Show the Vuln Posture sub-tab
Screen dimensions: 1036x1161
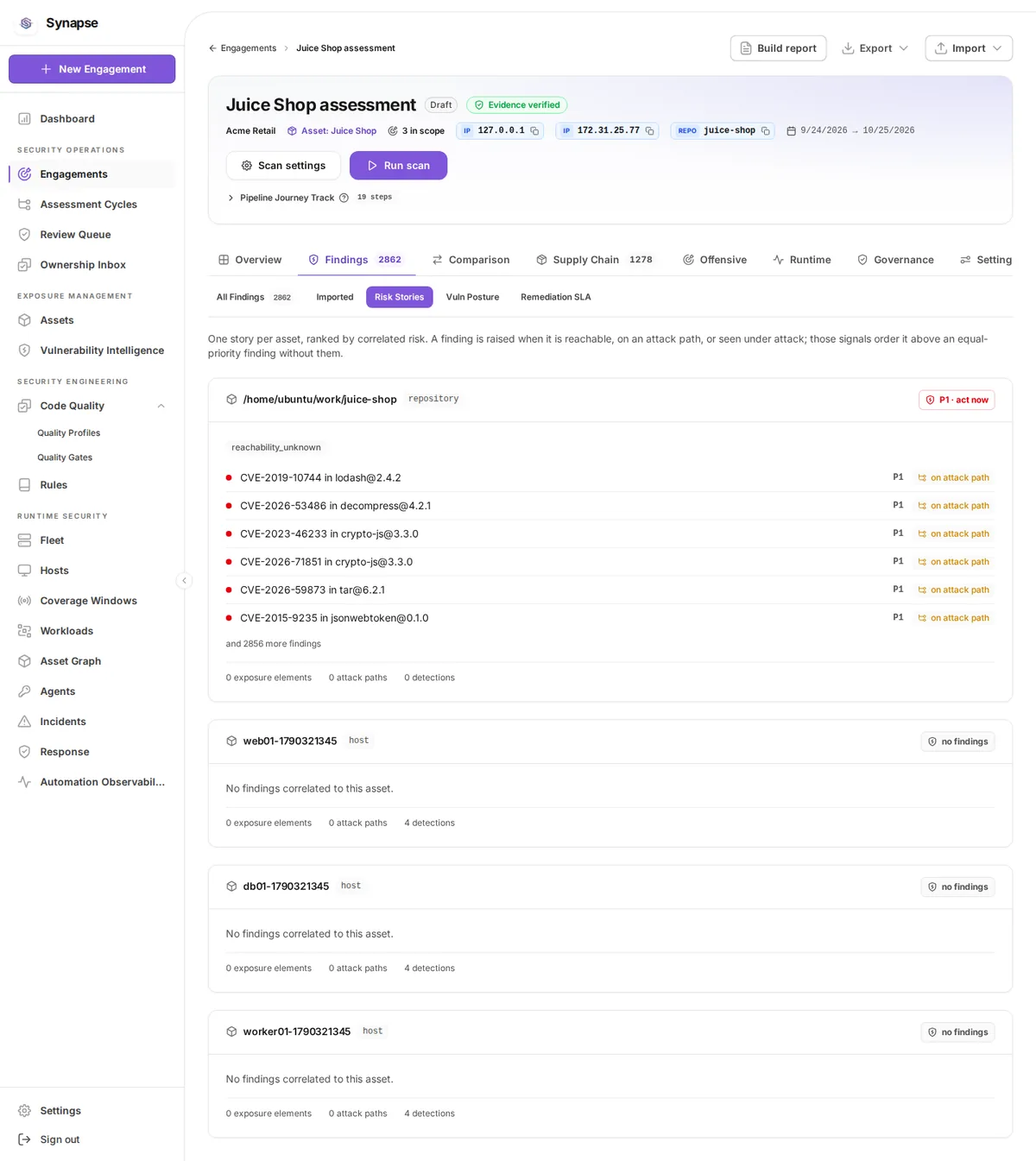[472, 297]
